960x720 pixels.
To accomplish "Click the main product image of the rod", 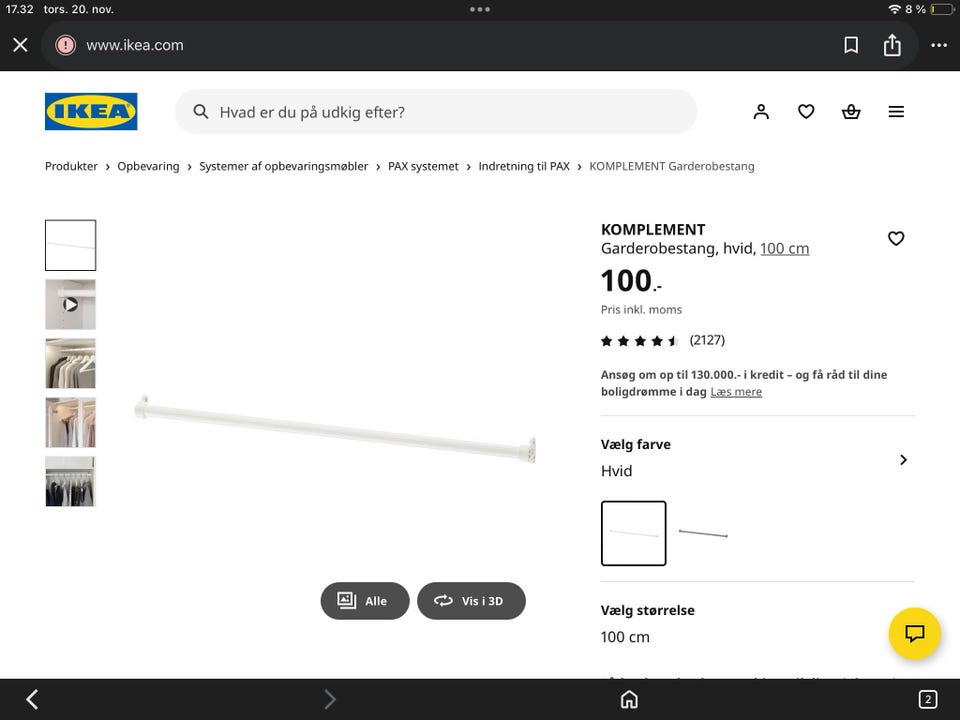I will pos(335,429).
